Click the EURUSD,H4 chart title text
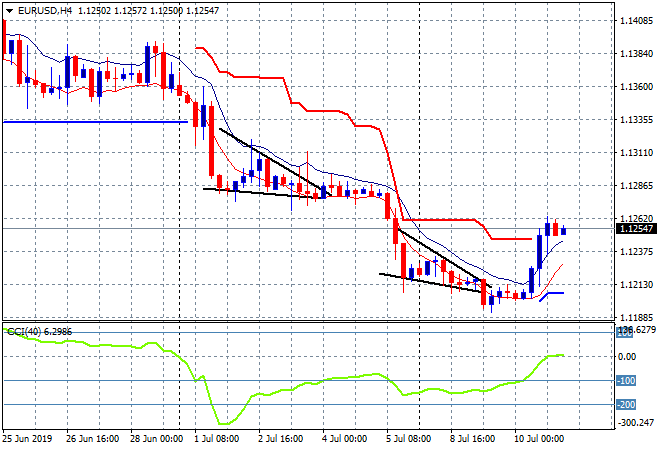660x450 pixels. (39, 10)
